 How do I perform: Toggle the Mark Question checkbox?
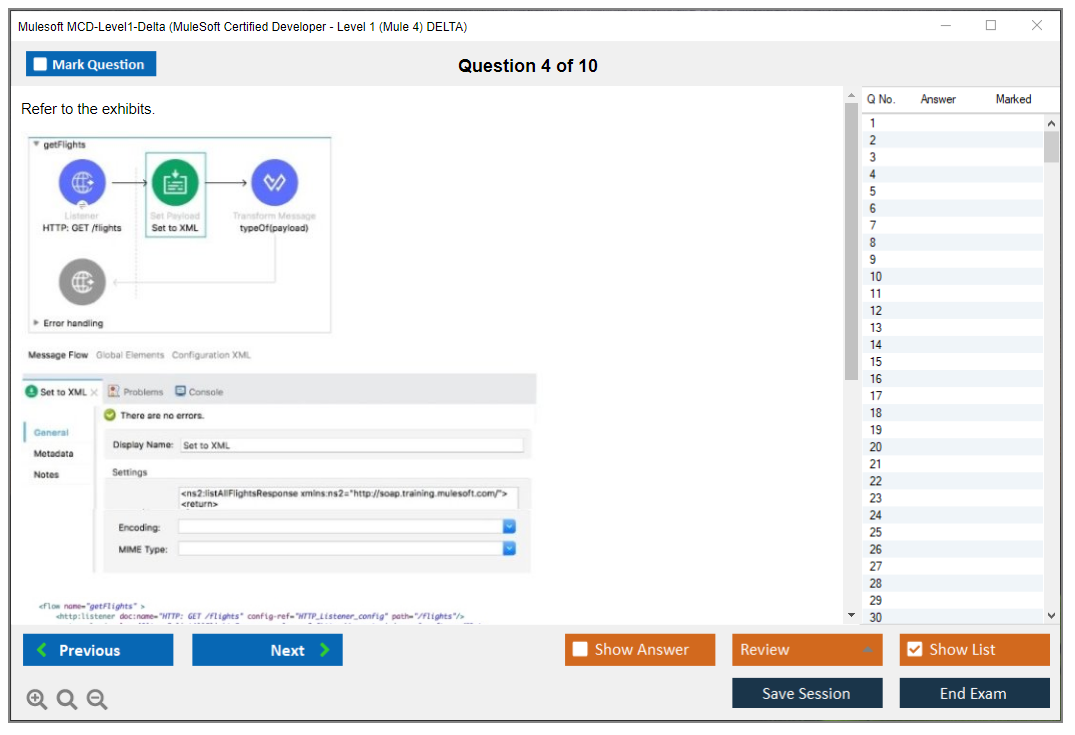point(41,65)
